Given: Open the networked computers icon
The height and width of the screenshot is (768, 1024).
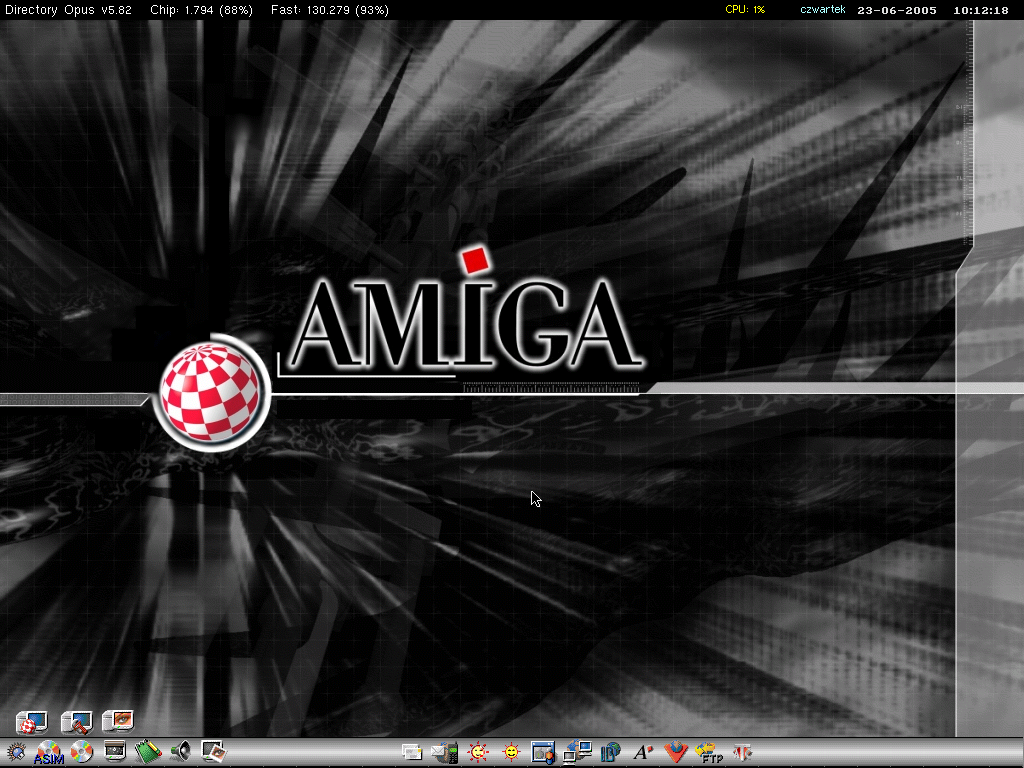Looking at the screenshot, I should (x=577, y=752).
